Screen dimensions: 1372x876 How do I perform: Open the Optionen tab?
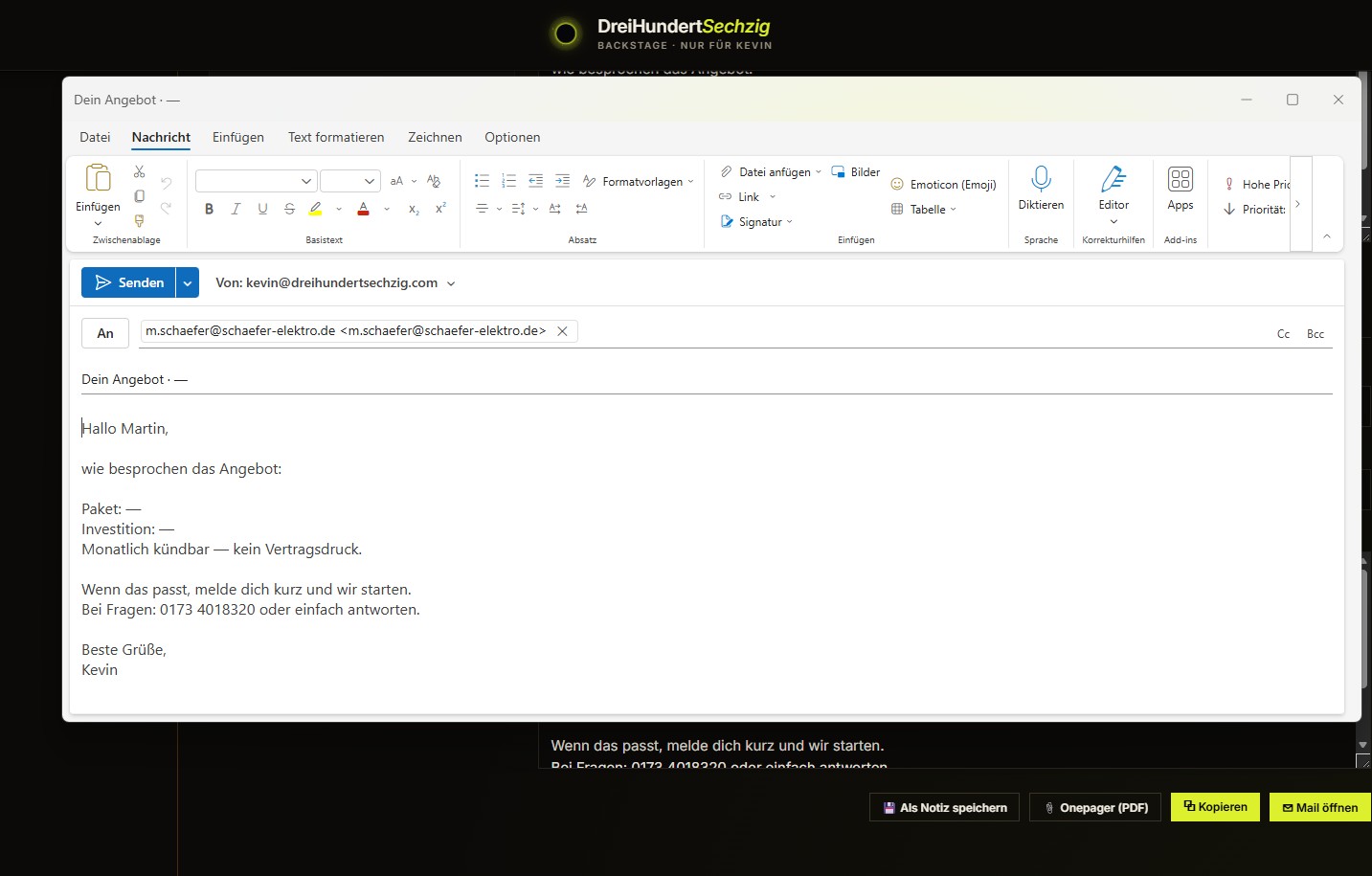(512, 137)
